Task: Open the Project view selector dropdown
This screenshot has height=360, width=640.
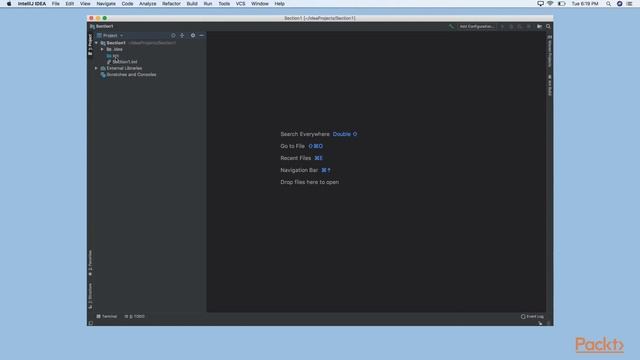Action: point(110,36)
